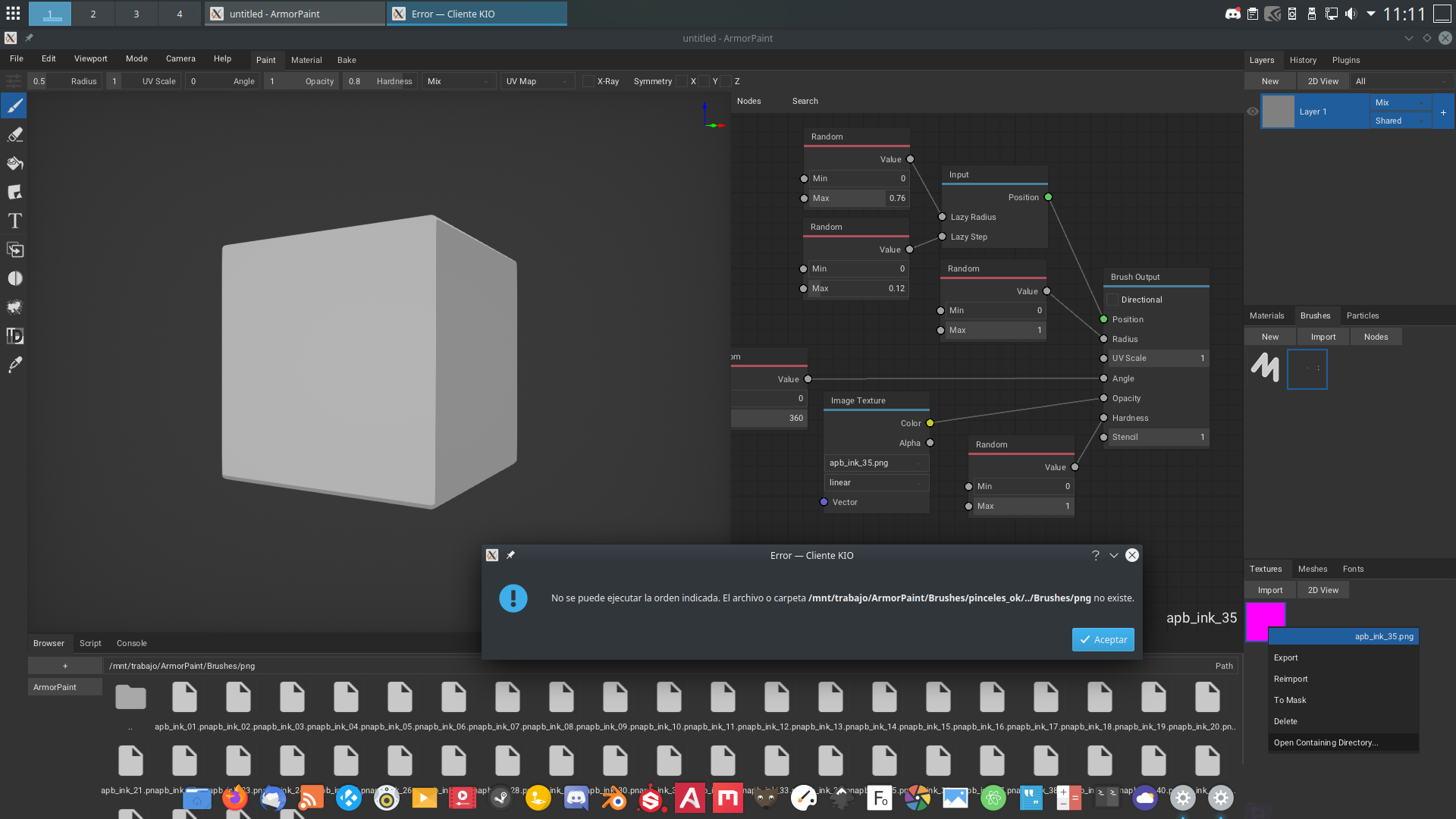Select the Color ID tool
The image size is (1456, 819).
click(x=14, y=336)
